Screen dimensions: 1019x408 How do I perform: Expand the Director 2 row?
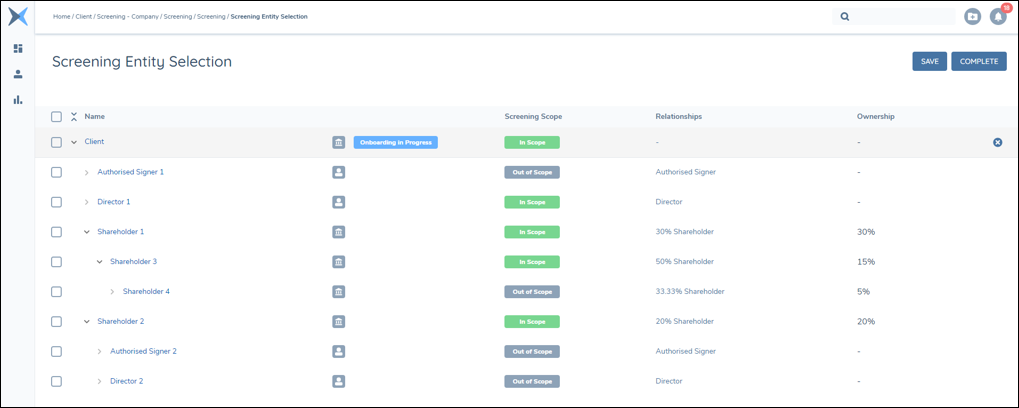pos(99,382)
